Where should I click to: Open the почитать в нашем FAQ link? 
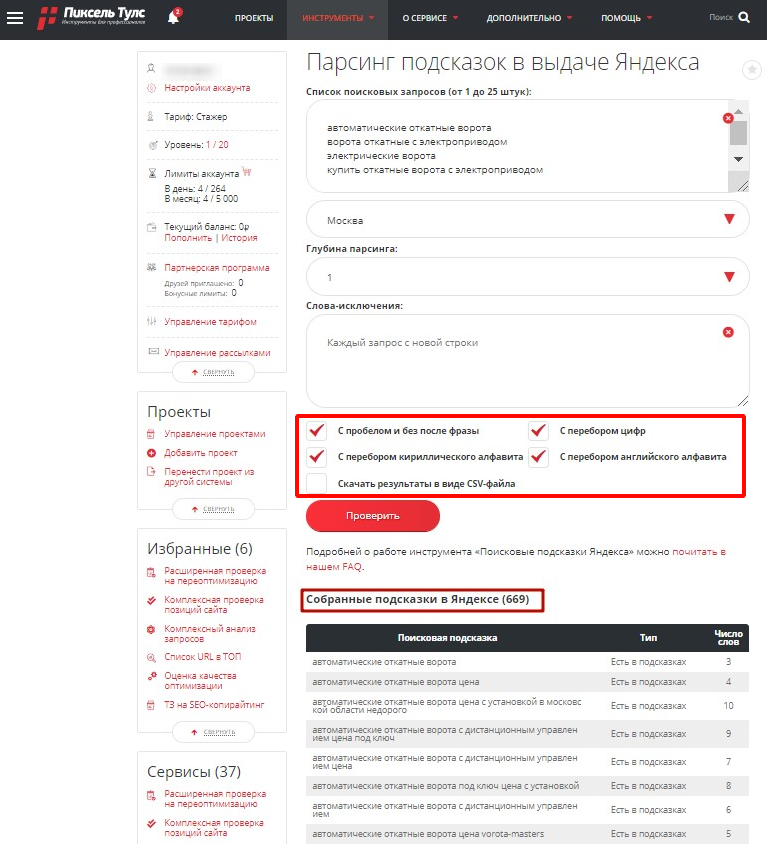pos(699,552)
